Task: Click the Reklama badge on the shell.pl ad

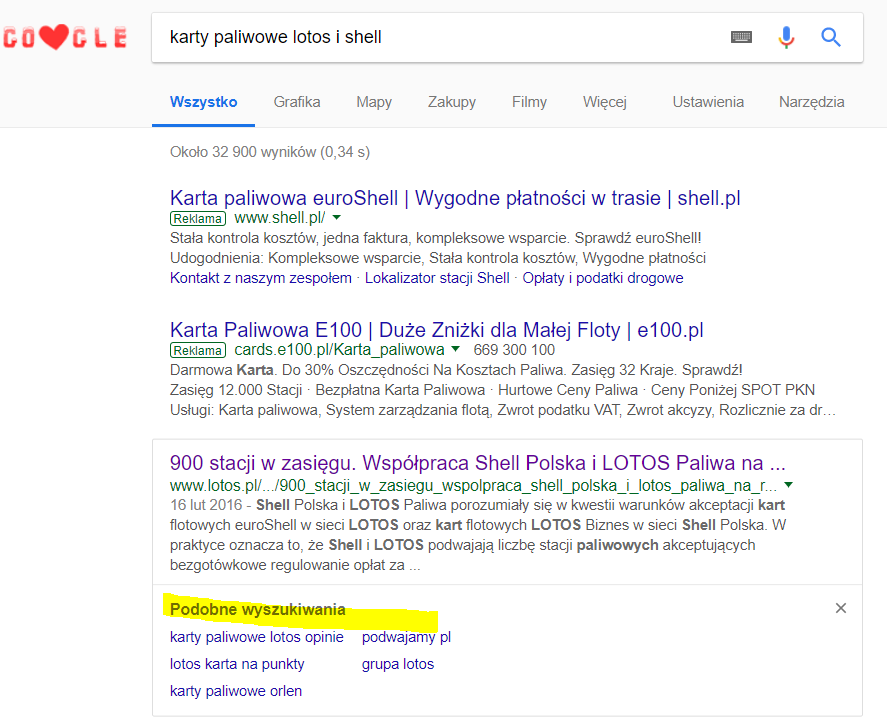Action: pos(198,218)
